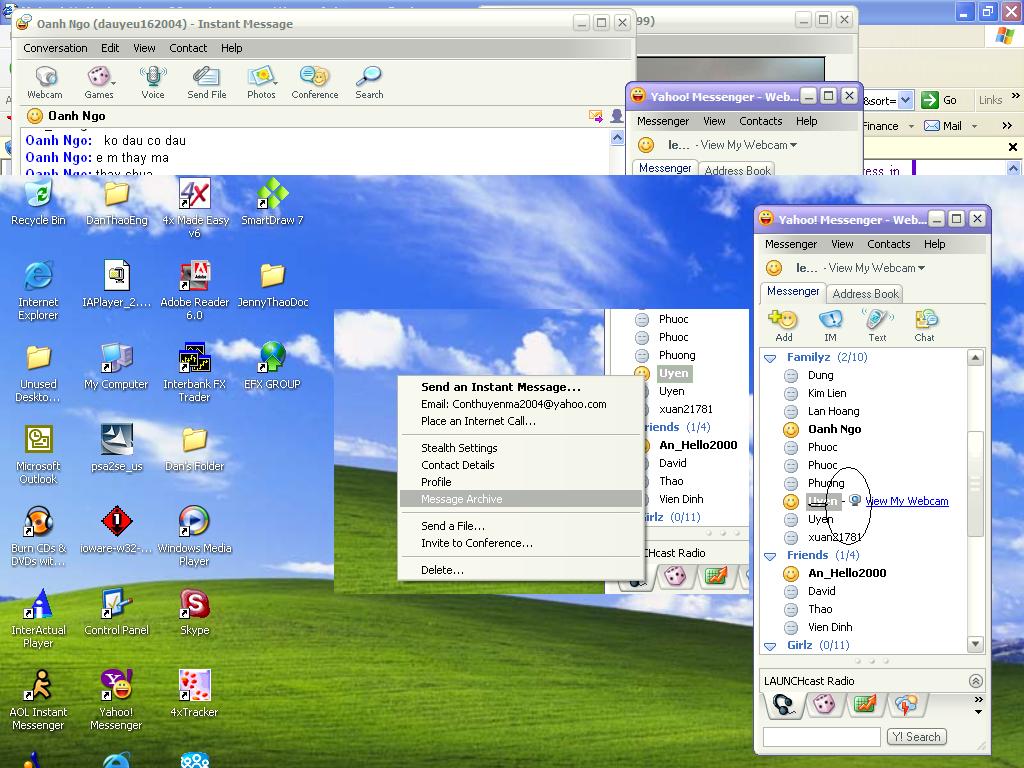
Task: Collapse the Friends contact group
Action: click(771, 556)
